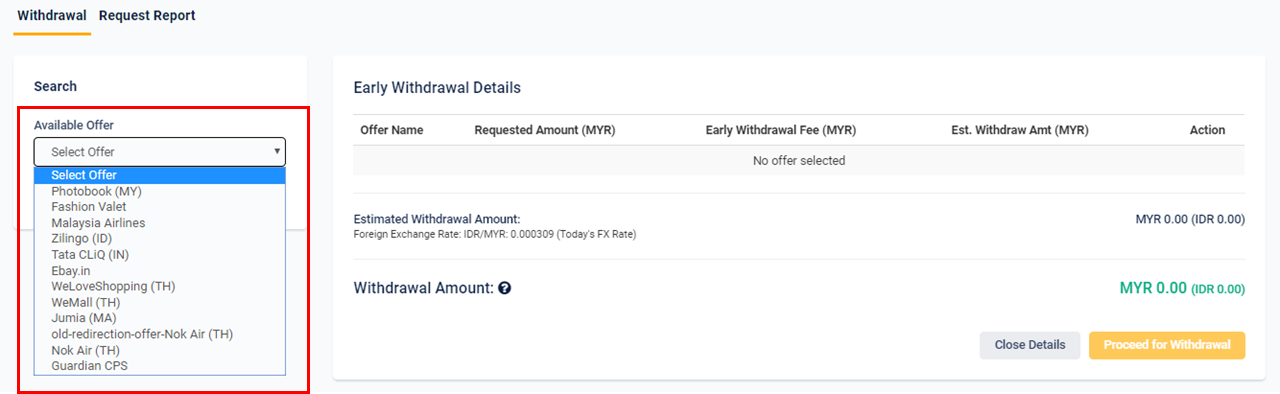
Task: Click Proceed for Withdrawal button
Action: [x=1167, y=345]
